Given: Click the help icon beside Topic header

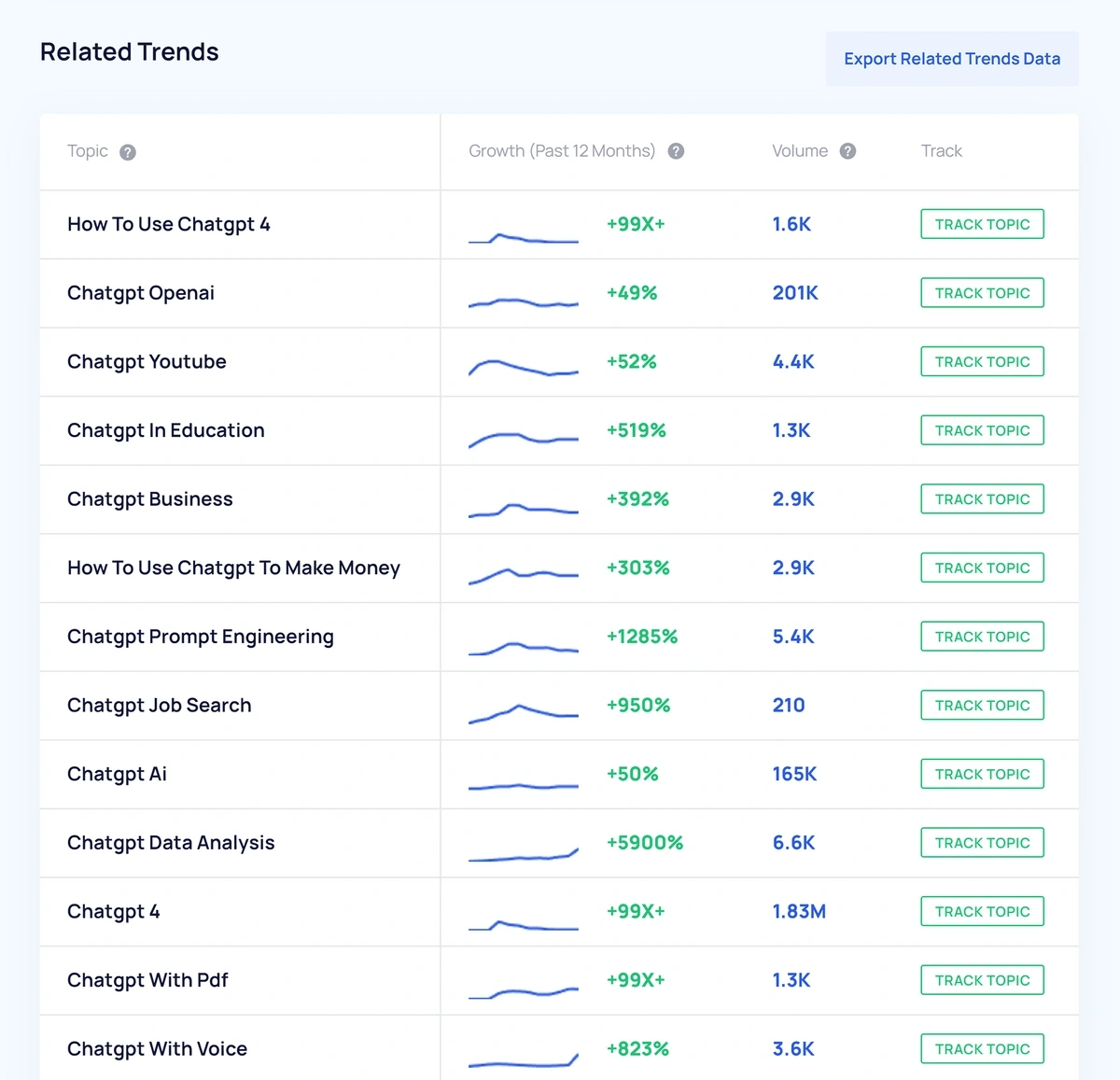Looking at the screenshot, I should pyautogui.click(x=128, y=152).
